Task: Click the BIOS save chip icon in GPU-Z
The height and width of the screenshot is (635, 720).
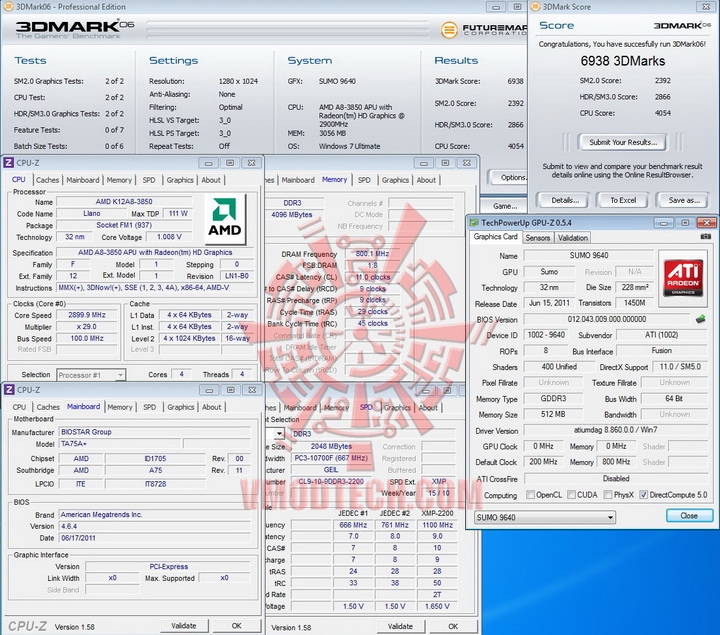Action: tap(700, 319)
